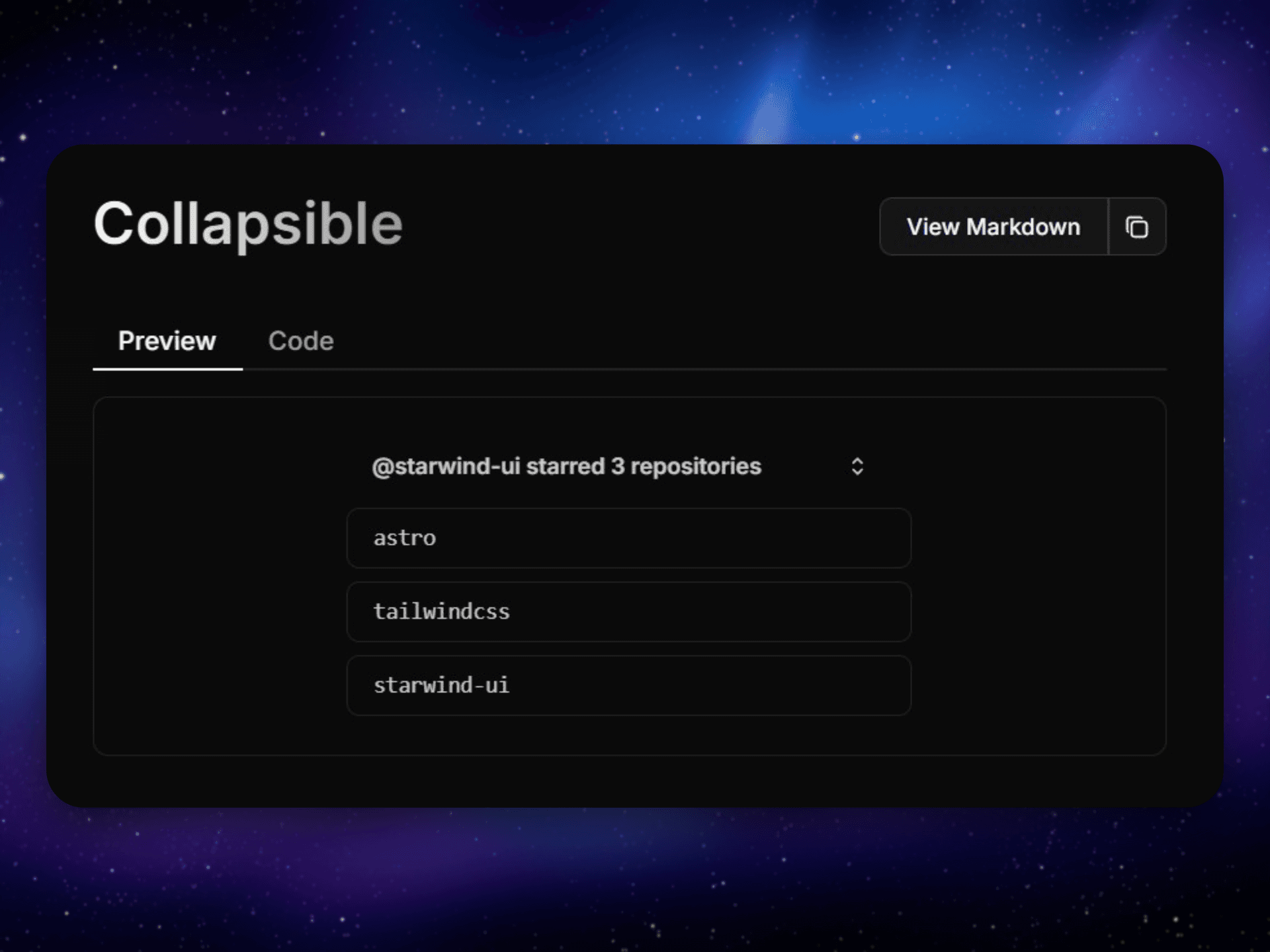Image resolution: width=1270 pixels, height=952 pixels.
Task: Click the expander arrows beside starred repositories
Action: [857, 467]
